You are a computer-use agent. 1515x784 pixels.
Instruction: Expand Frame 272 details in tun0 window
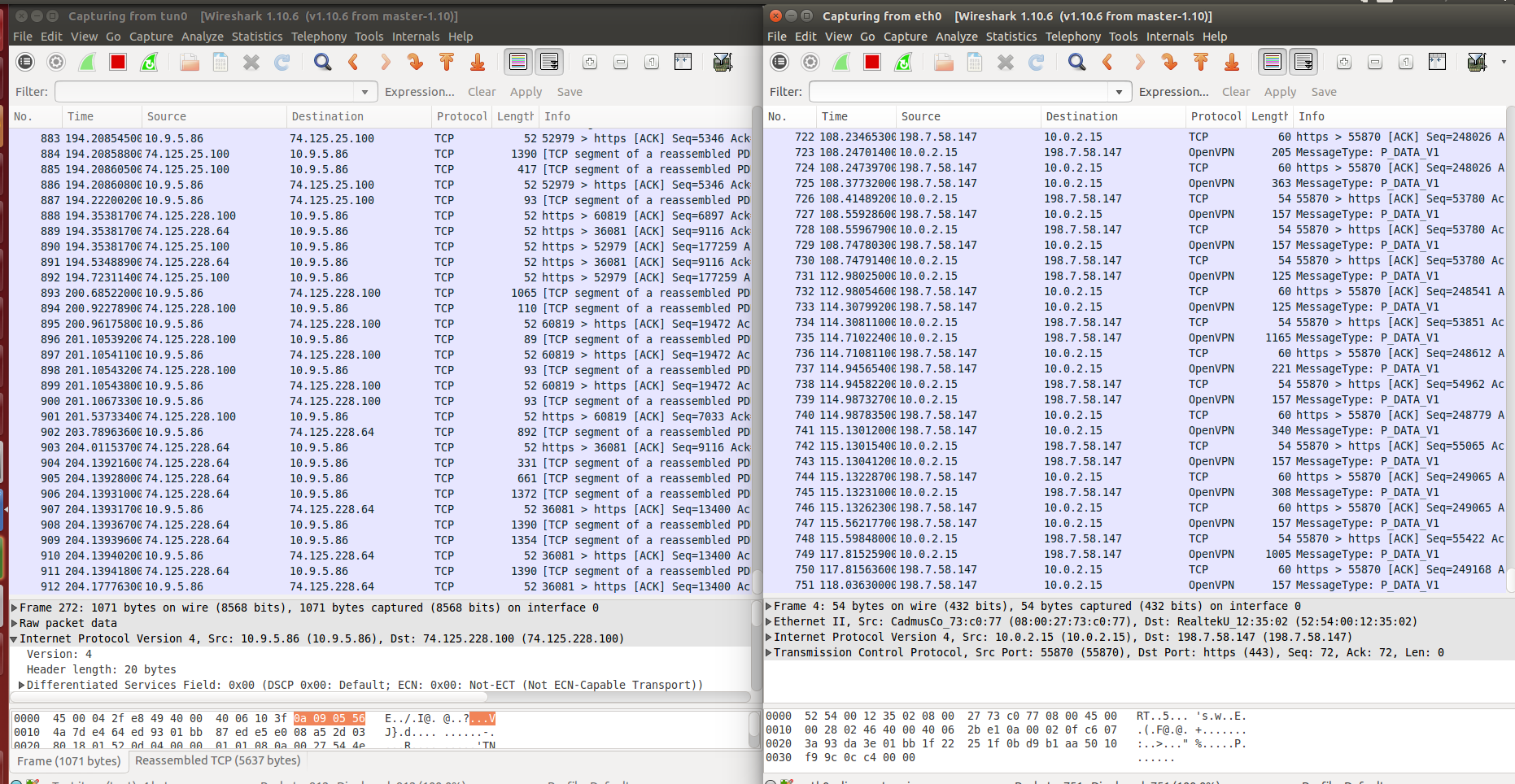coord(15,608)
